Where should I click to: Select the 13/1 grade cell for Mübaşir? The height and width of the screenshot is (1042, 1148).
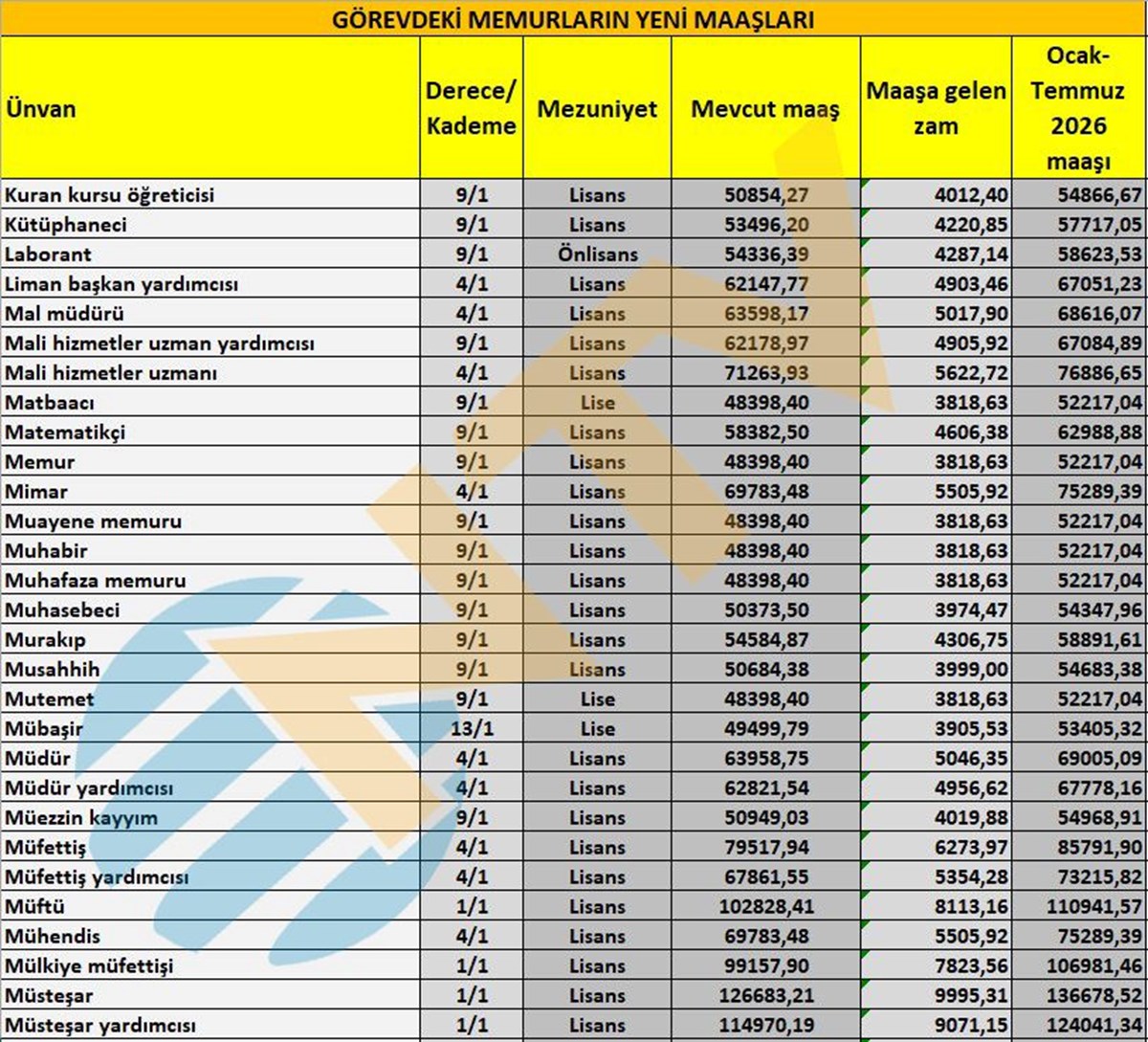click(471, 729)
